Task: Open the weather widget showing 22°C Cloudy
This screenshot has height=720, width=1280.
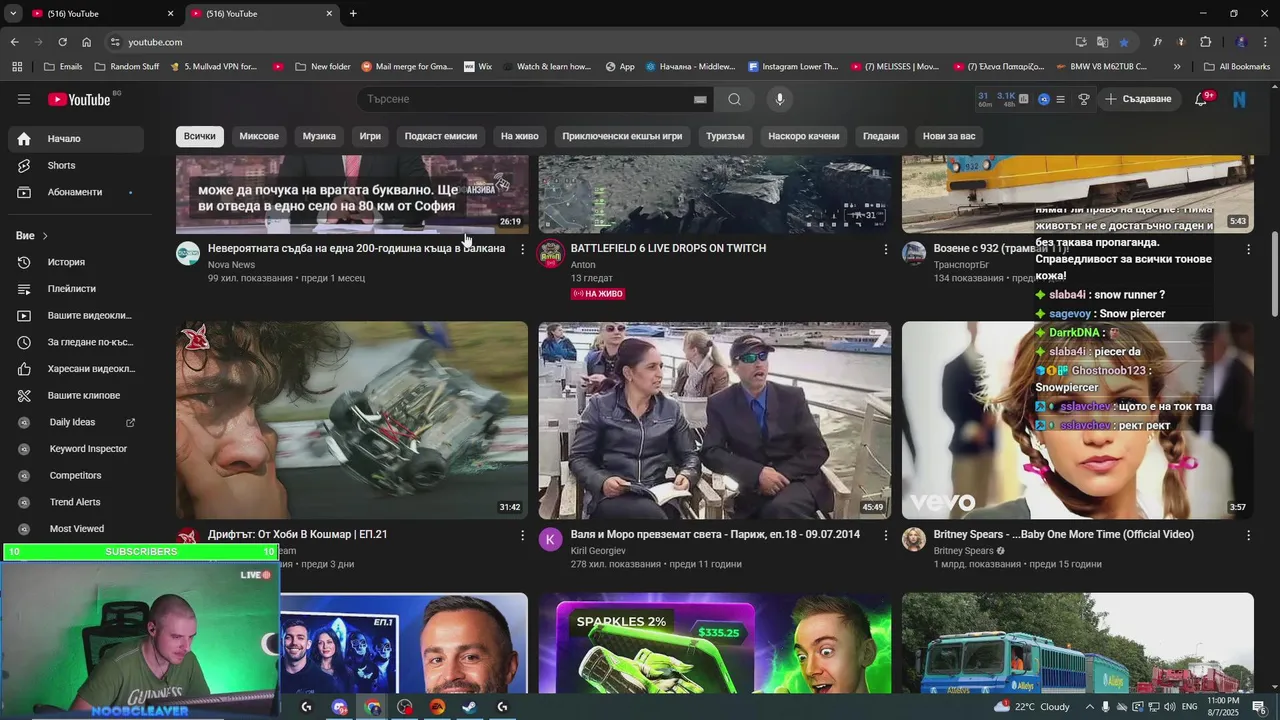Action: 1032,707
